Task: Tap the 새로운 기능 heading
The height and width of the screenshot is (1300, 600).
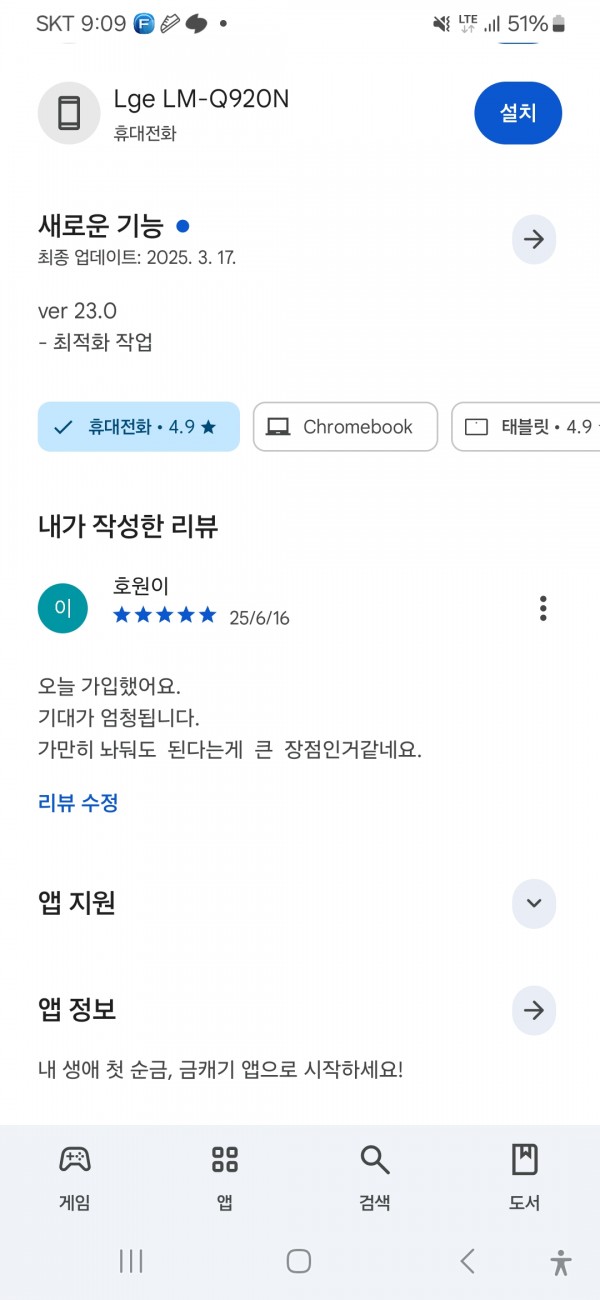Action: click(x=101, y=226)
